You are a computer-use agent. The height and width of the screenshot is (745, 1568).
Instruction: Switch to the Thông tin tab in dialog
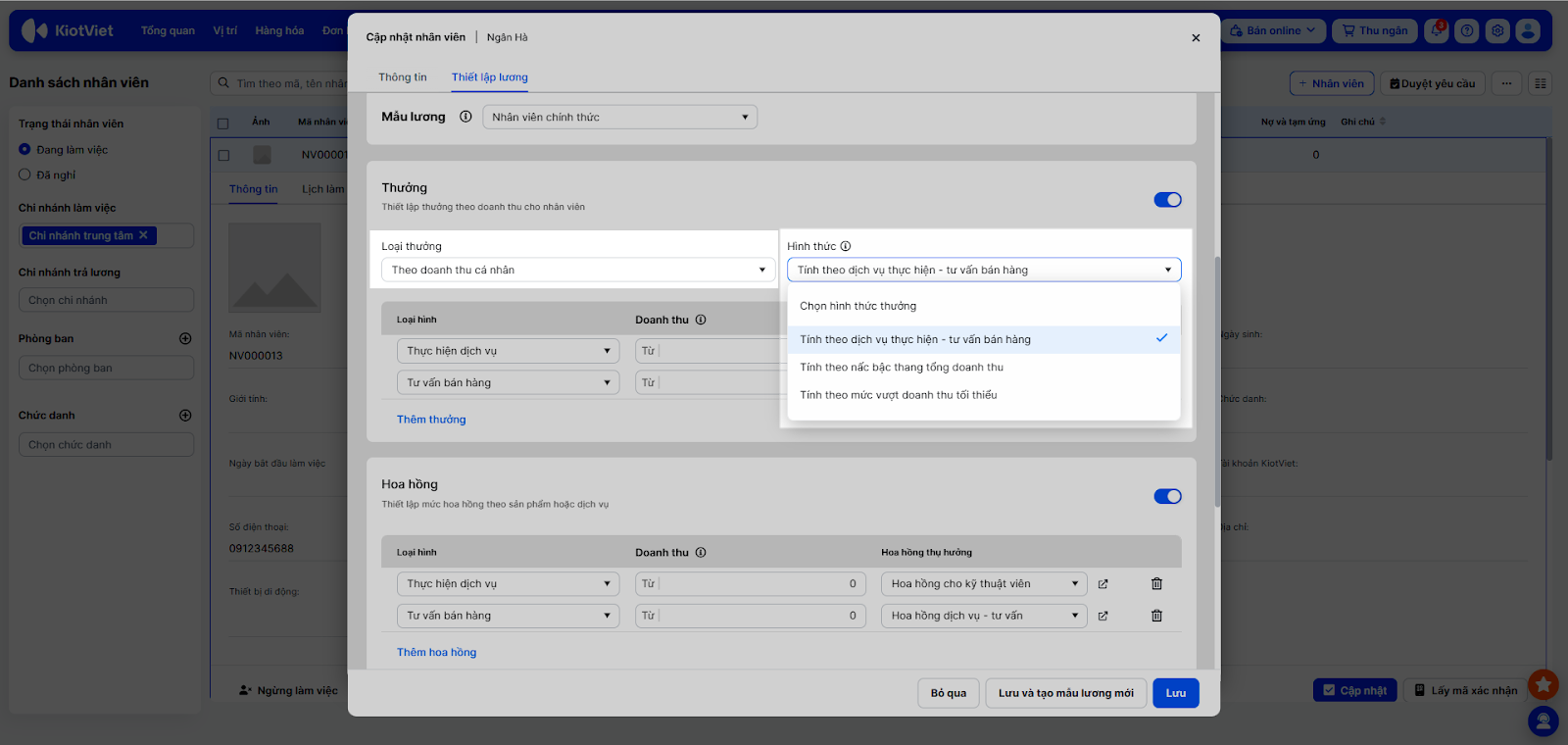coord(403,77)
